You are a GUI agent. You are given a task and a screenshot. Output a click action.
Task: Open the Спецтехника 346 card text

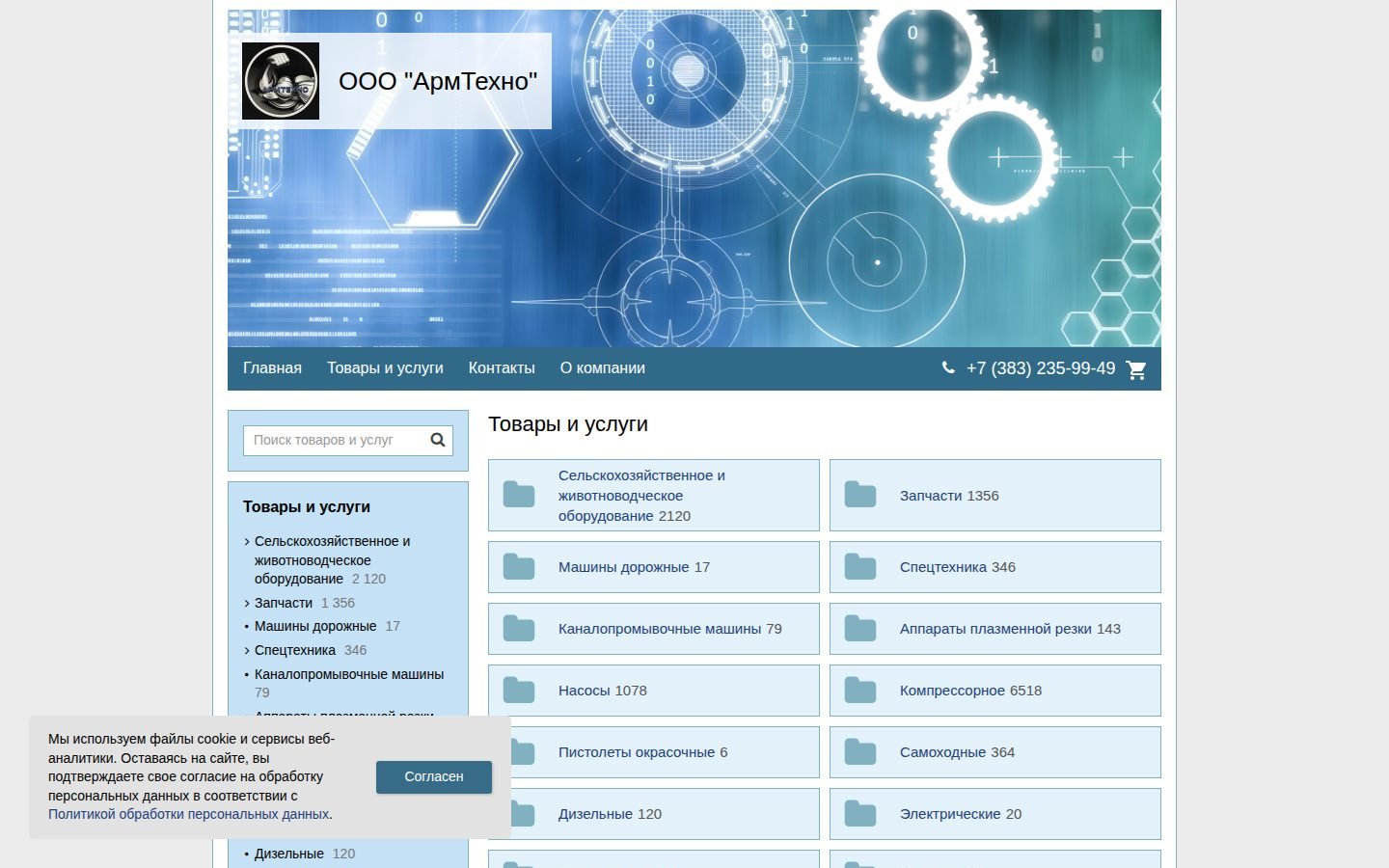pyautogui.click(x=958, y=567)
